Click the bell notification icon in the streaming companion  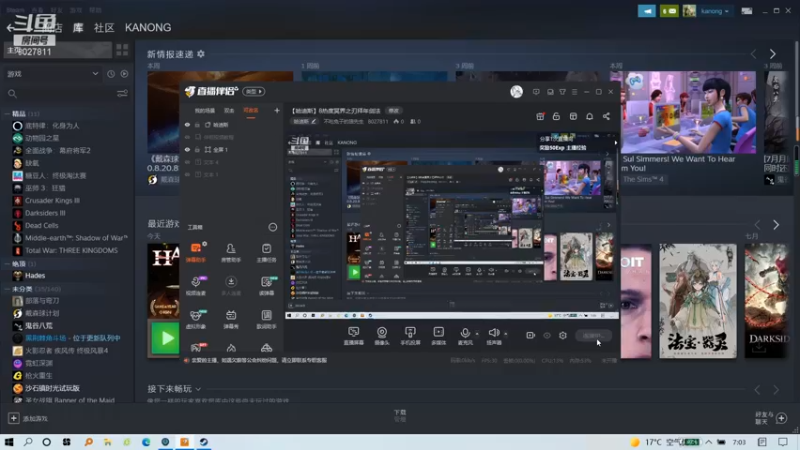click(x=589, y=116)
